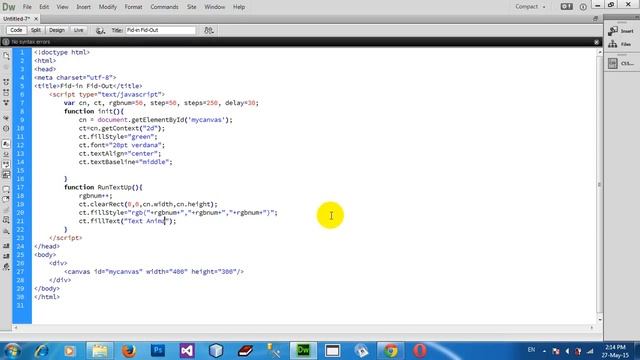Click the horizontal scrollbar below the code
The height and width of the screenshot is (360, 640).
[x=303, y=327]
